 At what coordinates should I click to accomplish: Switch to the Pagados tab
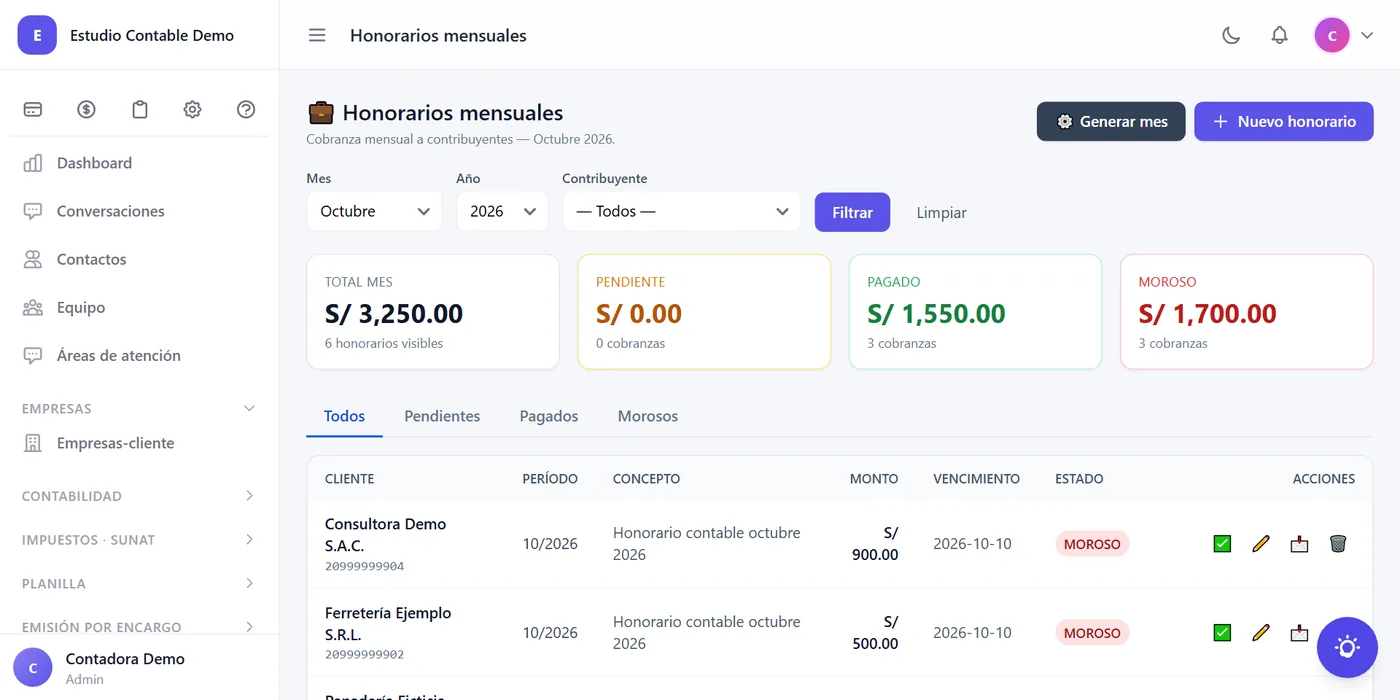[549, 416]
